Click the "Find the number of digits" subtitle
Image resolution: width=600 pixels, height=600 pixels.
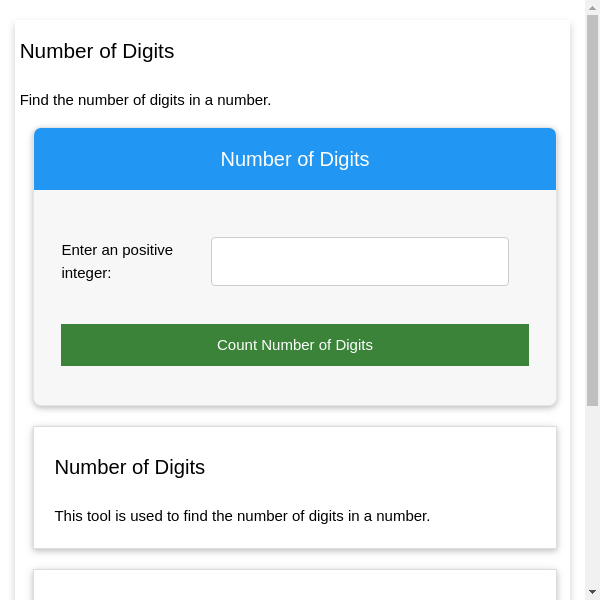pos(145,100)
